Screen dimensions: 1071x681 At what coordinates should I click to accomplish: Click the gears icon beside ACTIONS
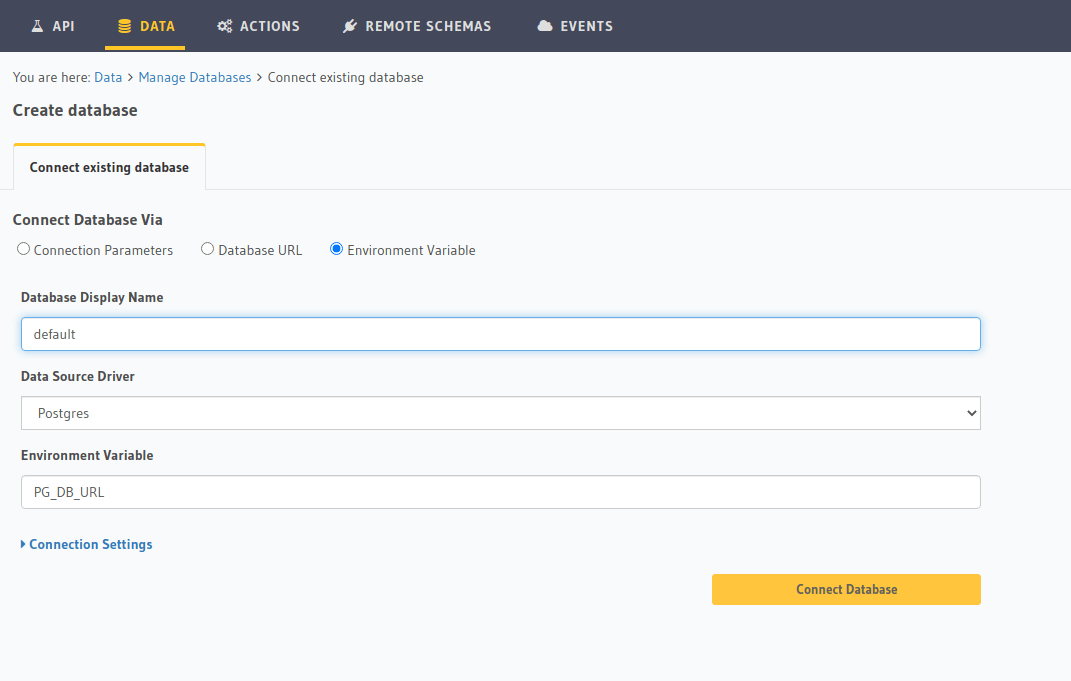(225, 26)
